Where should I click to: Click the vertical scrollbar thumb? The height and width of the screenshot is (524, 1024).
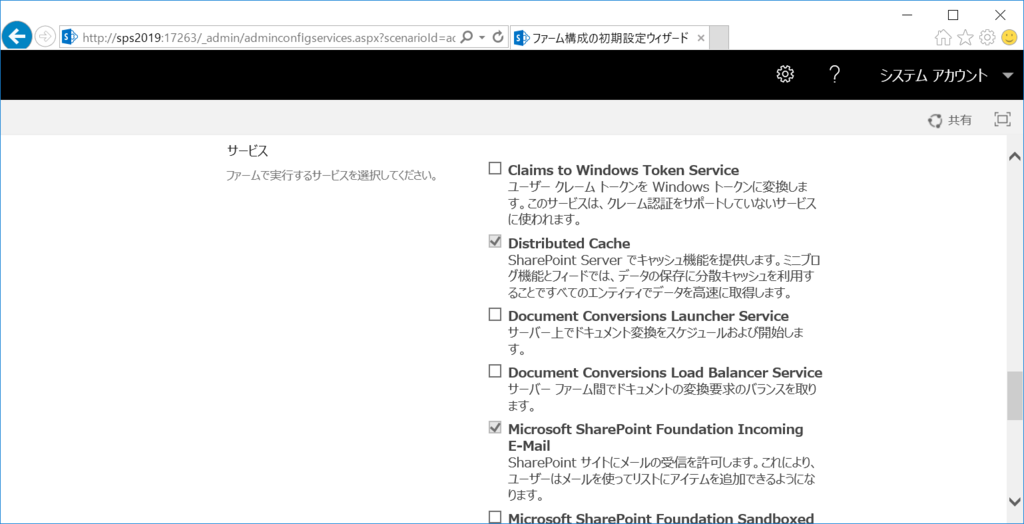[x=1014, y=395]
